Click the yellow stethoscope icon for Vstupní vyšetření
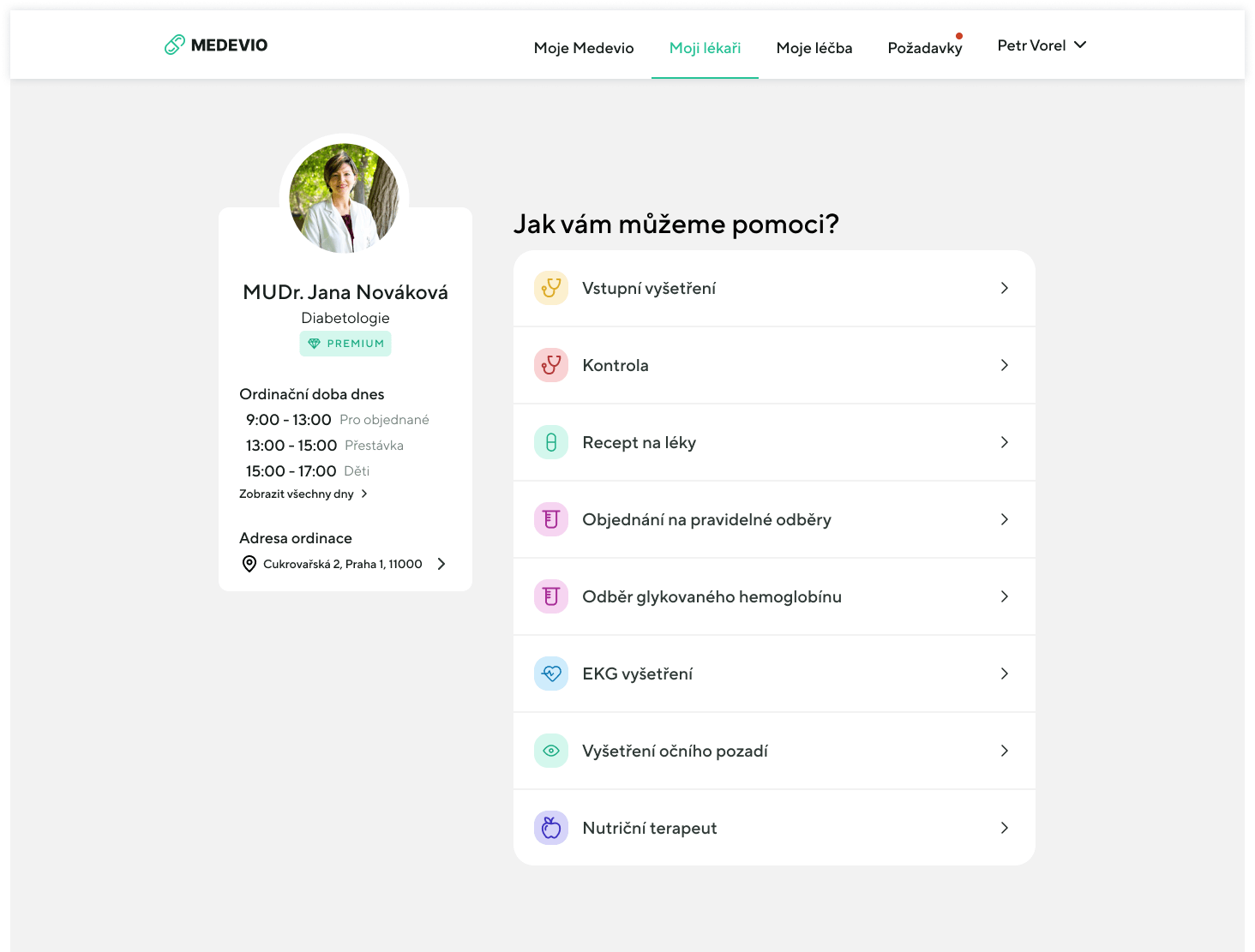This screenshot has height=952, width=1255. (x=551, y=288)
